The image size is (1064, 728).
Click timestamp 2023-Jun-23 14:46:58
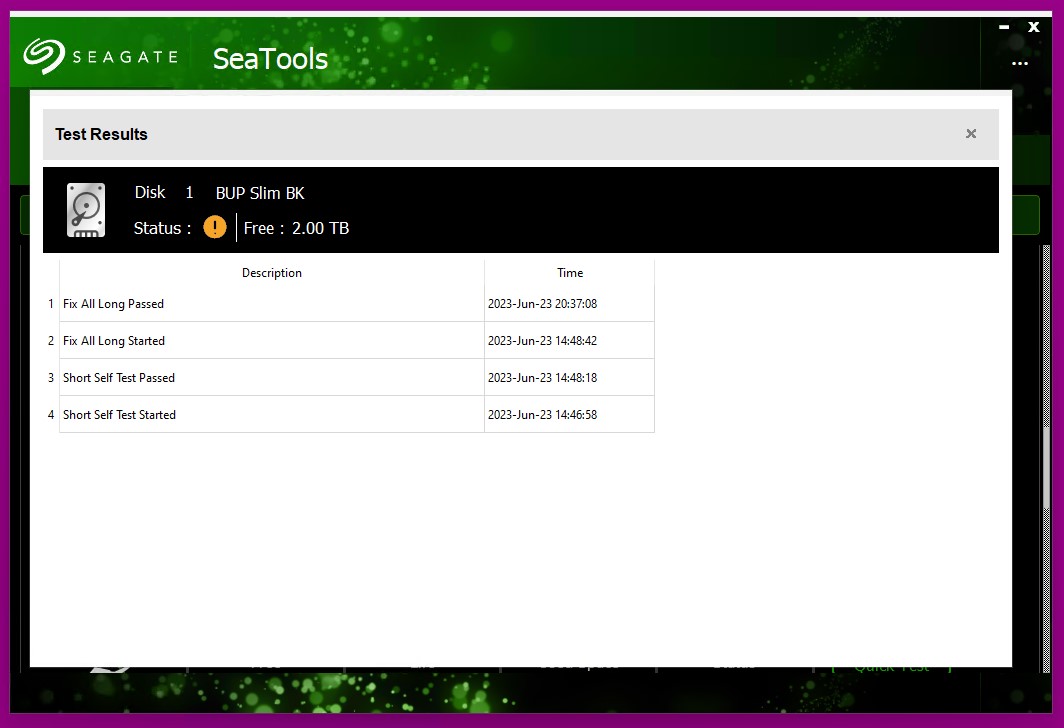coord(542,415)
